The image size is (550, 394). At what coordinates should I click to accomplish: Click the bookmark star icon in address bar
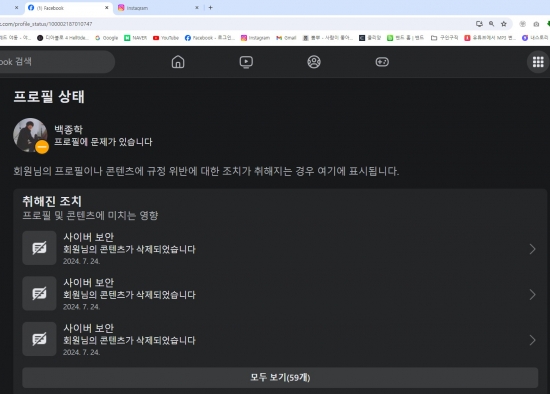(504, 24)
